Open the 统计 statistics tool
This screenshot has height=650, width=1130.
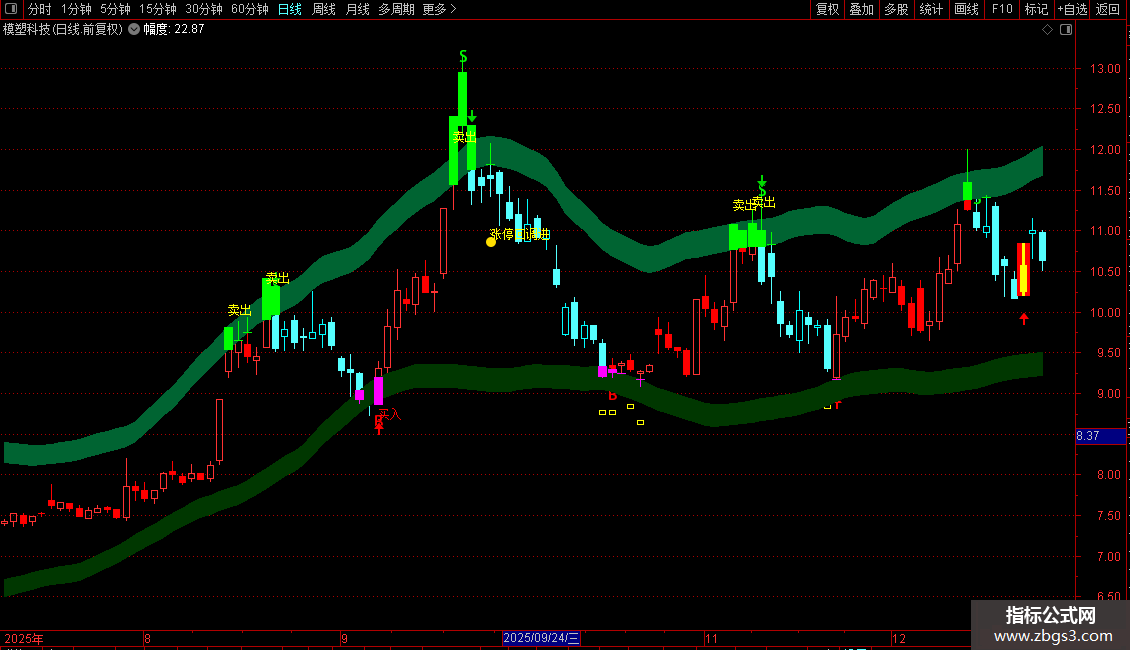click(931, 9)
